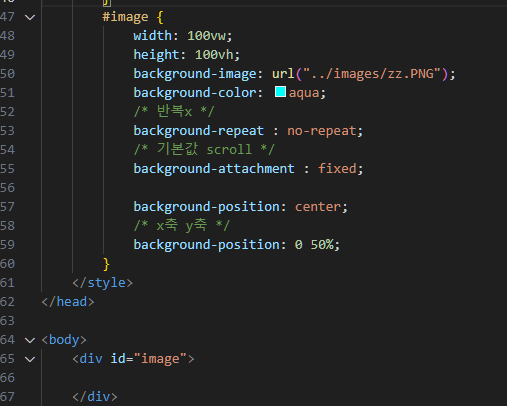The height and width of the screenshot is (406, 507).
Task: Click the "url" function text
Action: coord(283,74)
